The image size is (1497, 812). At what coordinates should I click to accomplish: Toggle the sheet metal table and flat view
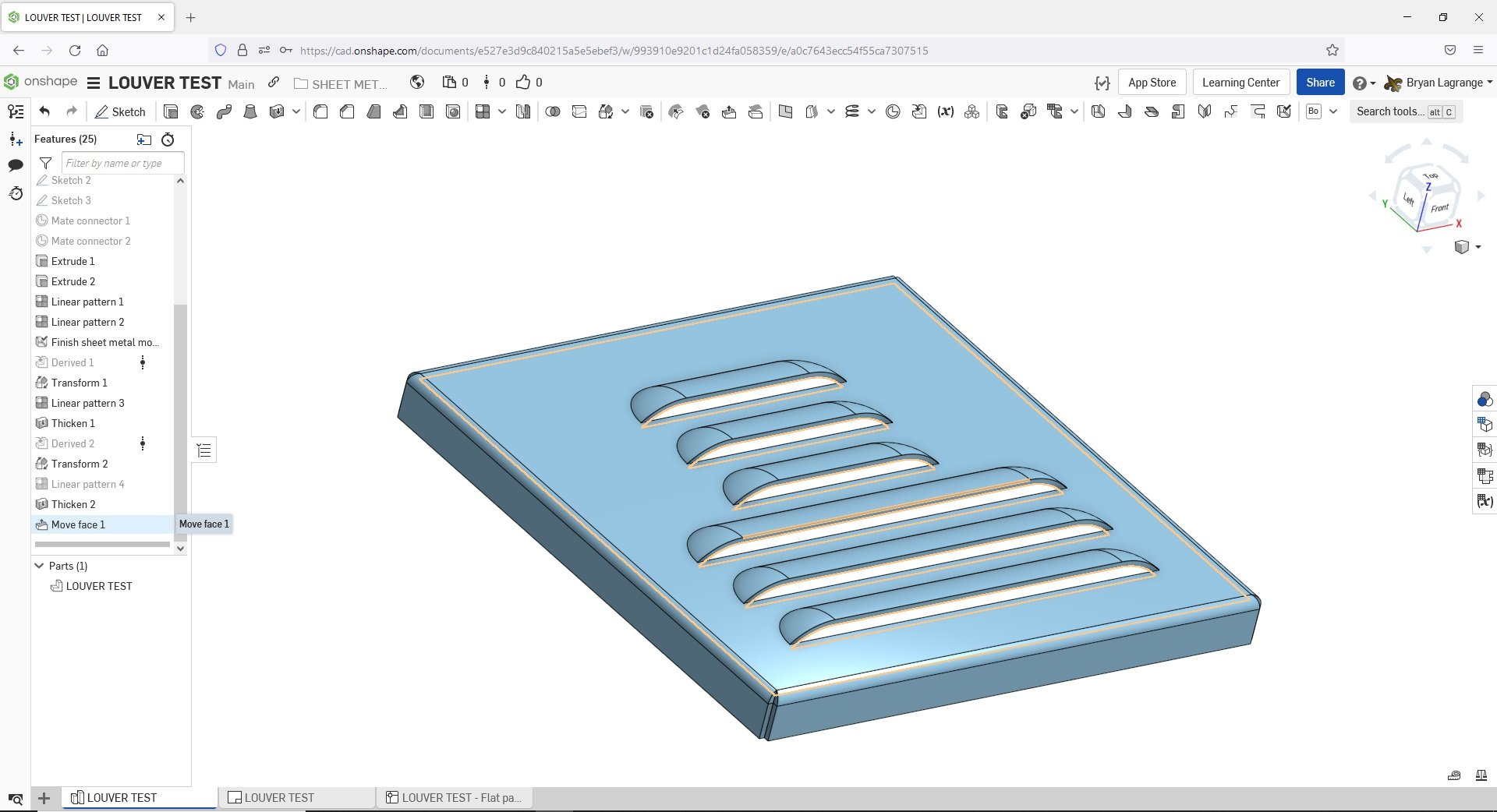tap(1485, 475)
